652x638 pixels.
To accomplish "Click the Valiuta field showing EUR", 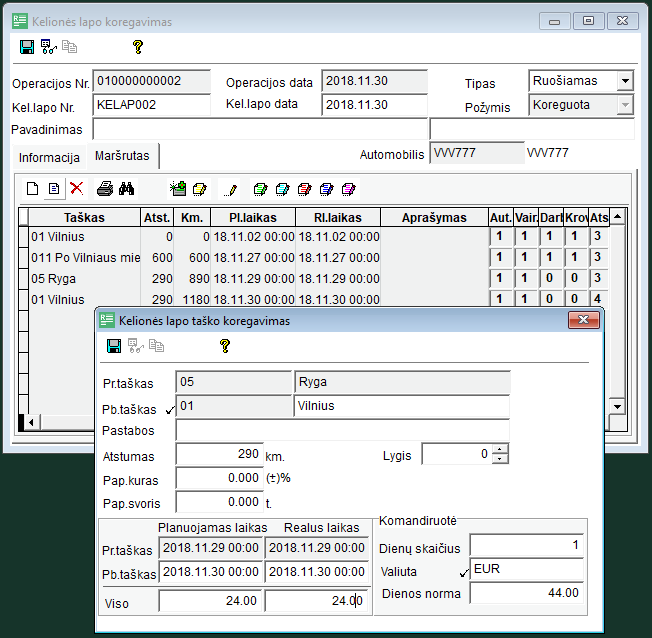I will click(x=526, y=569).
